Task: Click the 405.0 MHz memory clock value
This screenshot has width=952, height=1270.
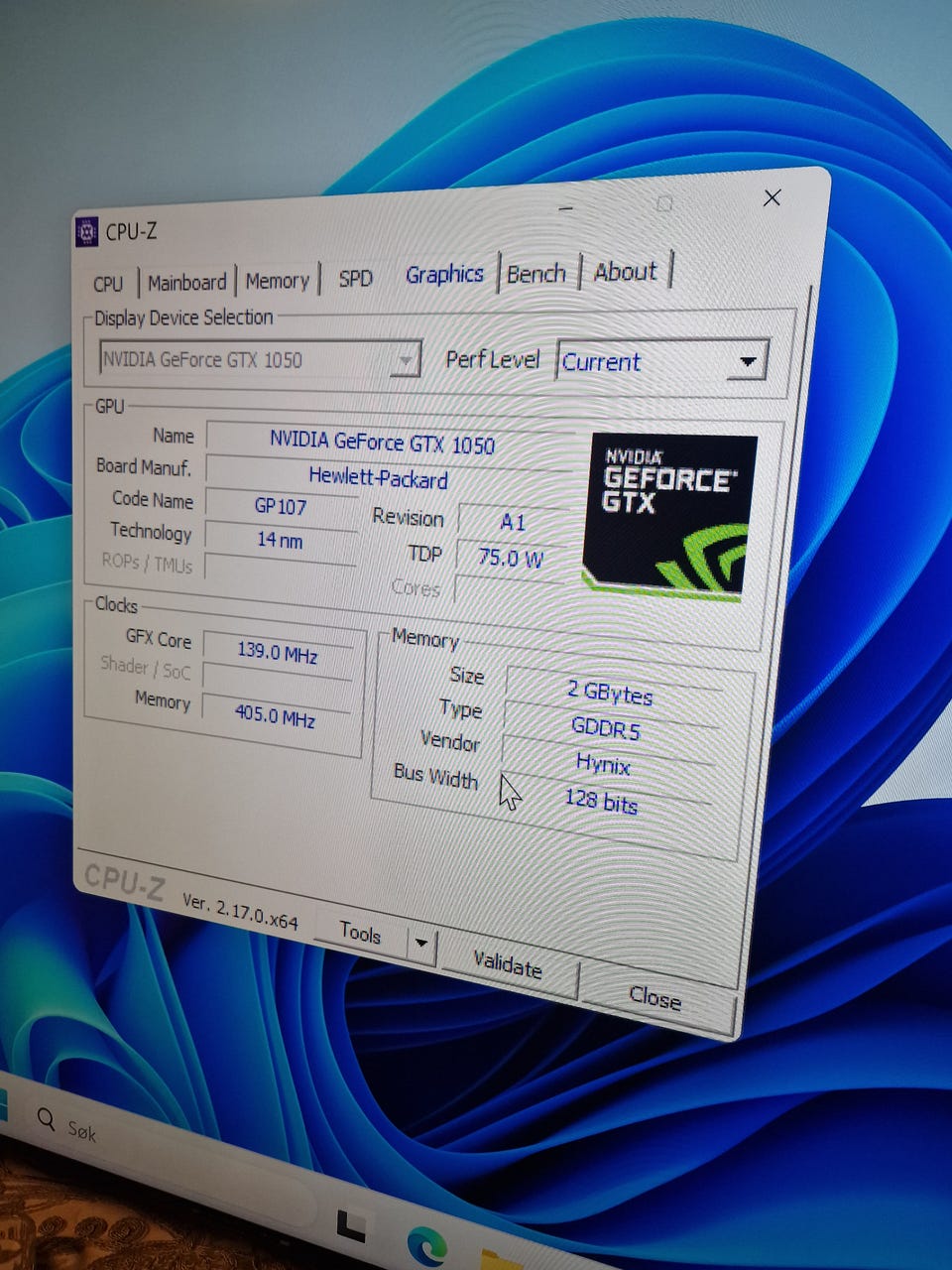Action: (275, 714)
